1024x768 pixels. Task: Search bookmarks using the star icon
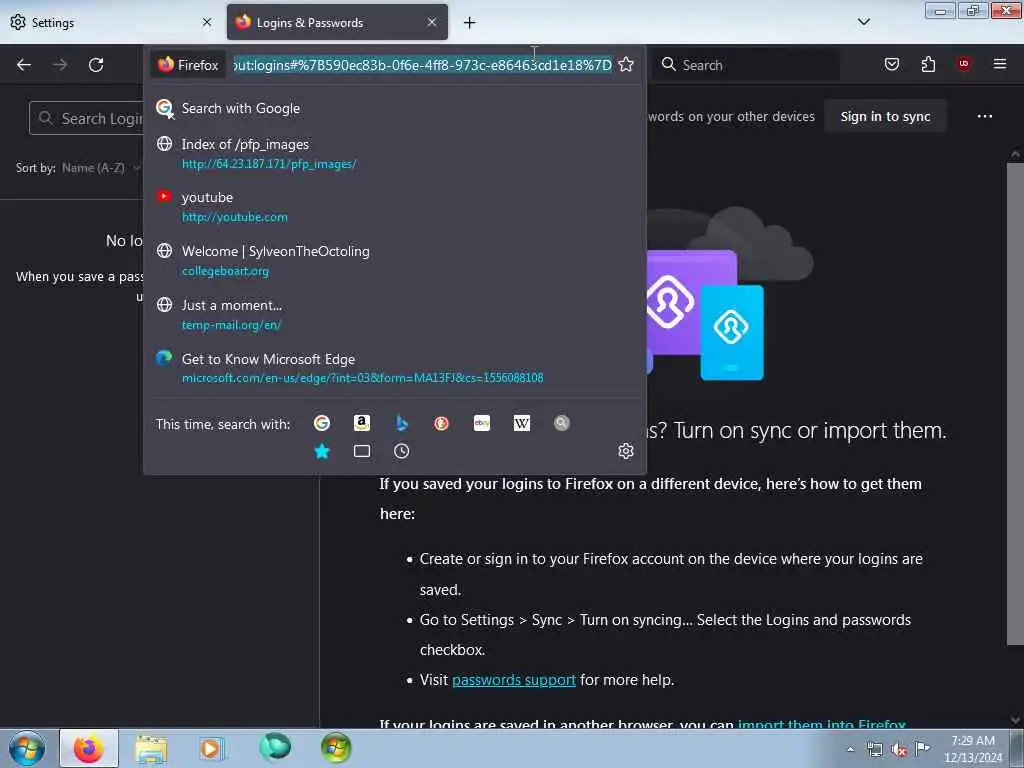[x=321, y=451]
